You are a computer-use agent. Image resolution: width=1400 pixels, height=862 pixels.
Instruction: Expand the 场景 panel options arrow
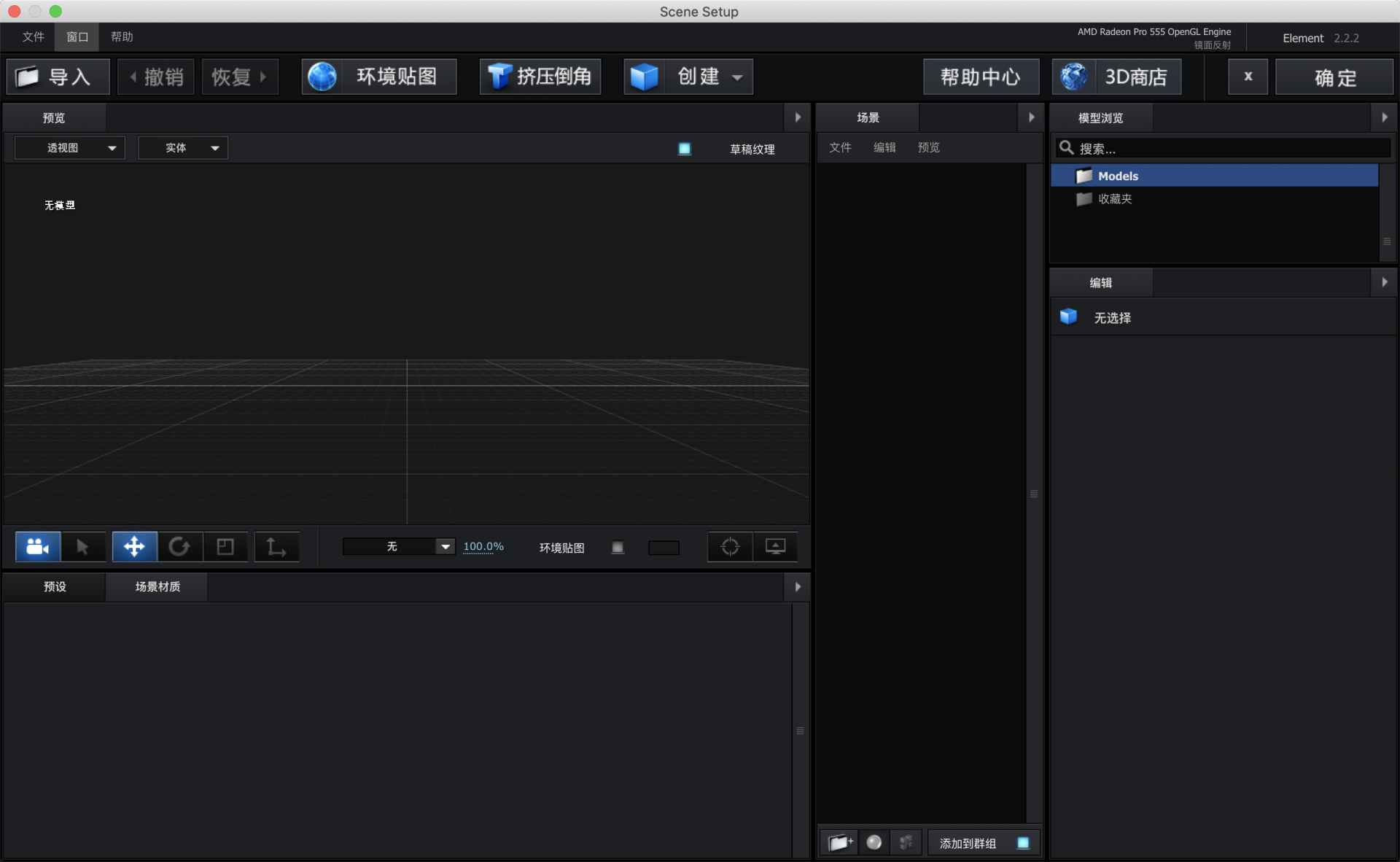[1031, 117]
